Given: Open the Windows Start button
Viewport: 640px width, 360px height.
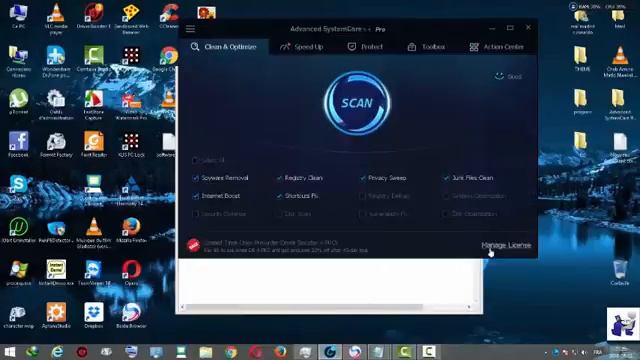Looking at the screenshot, I should (x=9, y=352).
